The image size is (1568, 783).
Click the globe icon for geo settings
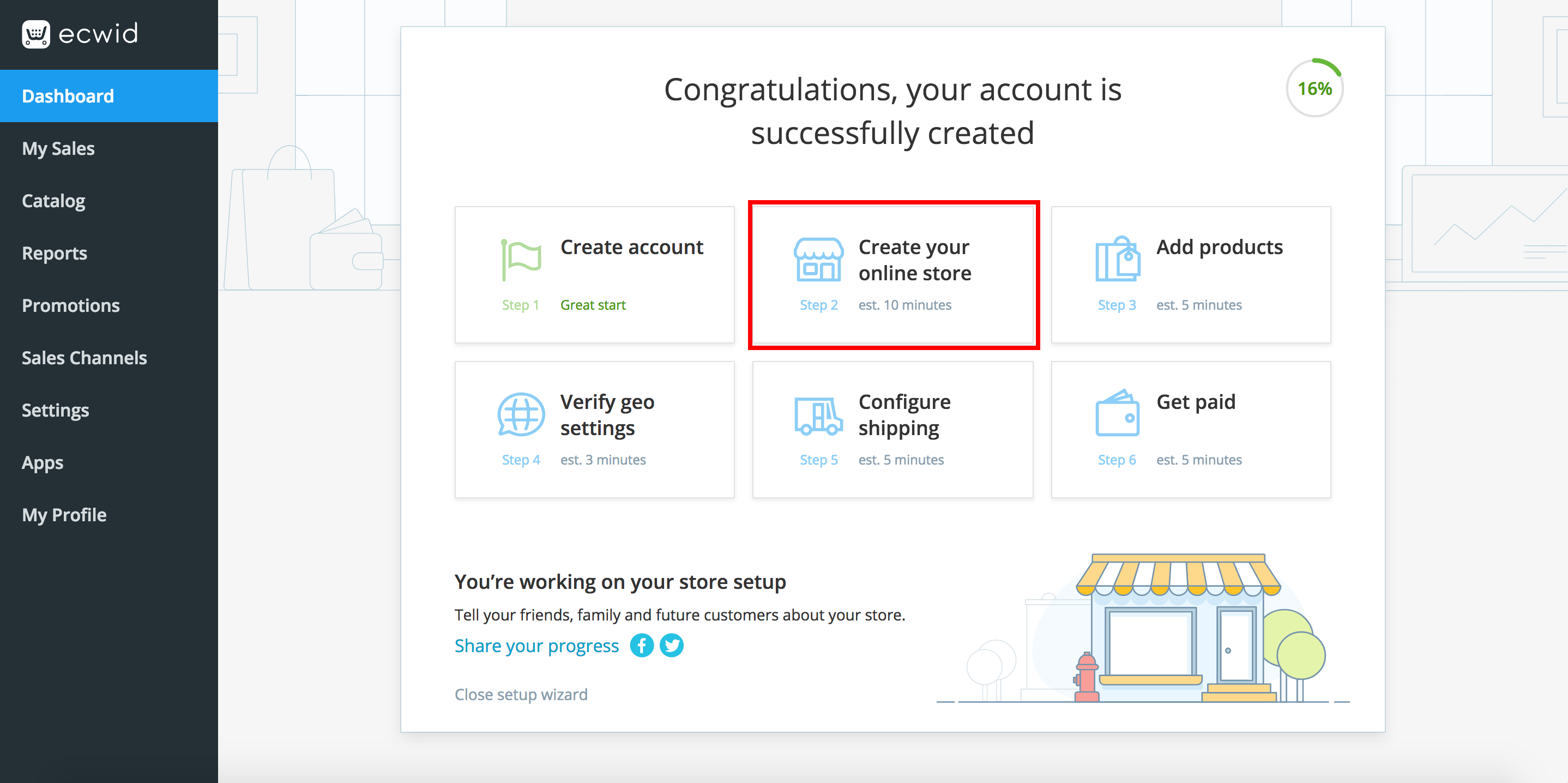(521, 414)
